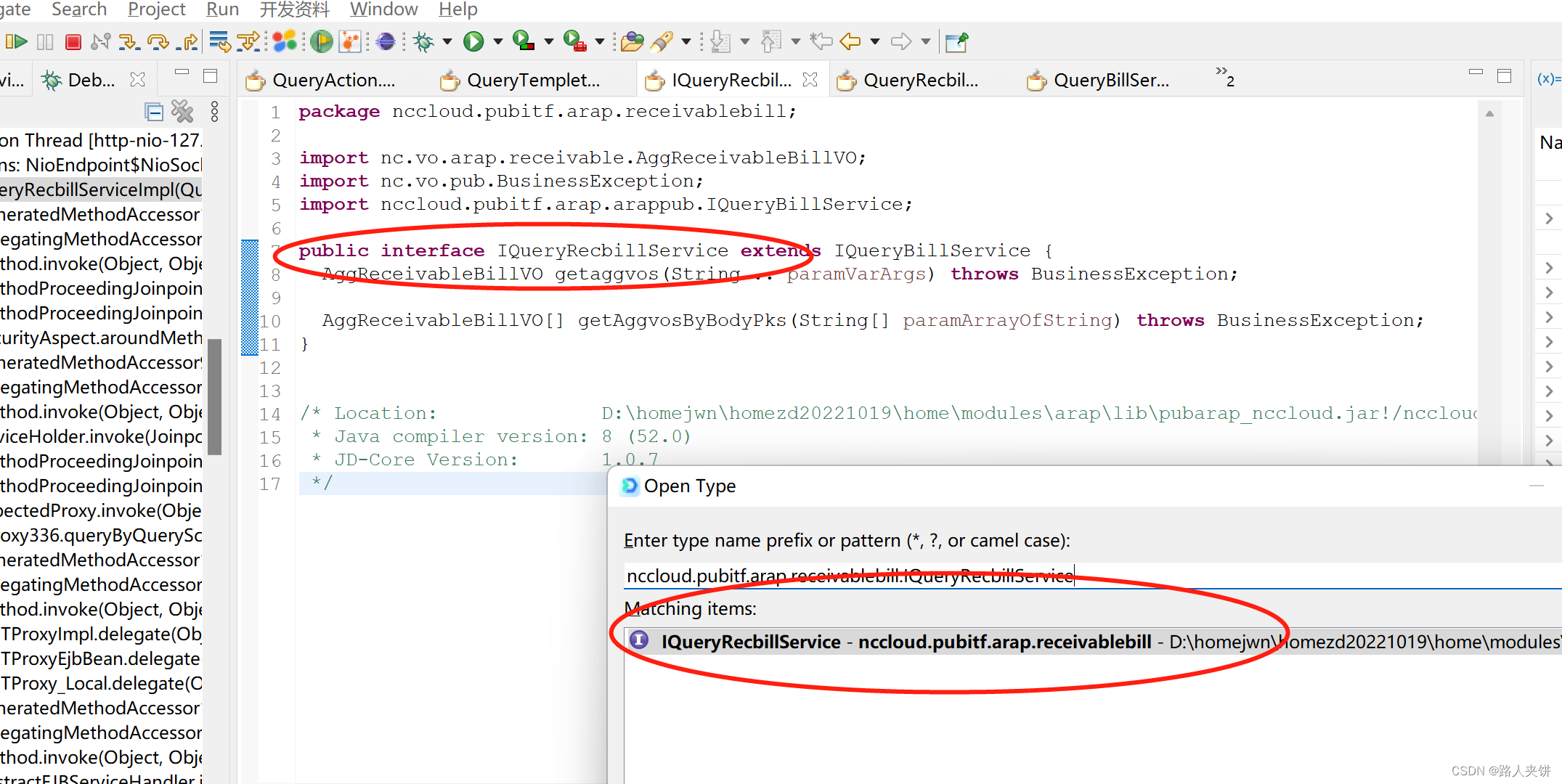Open the Back navigation history dropdown
Screen dimensions: 1562x784
pos(875,41)
